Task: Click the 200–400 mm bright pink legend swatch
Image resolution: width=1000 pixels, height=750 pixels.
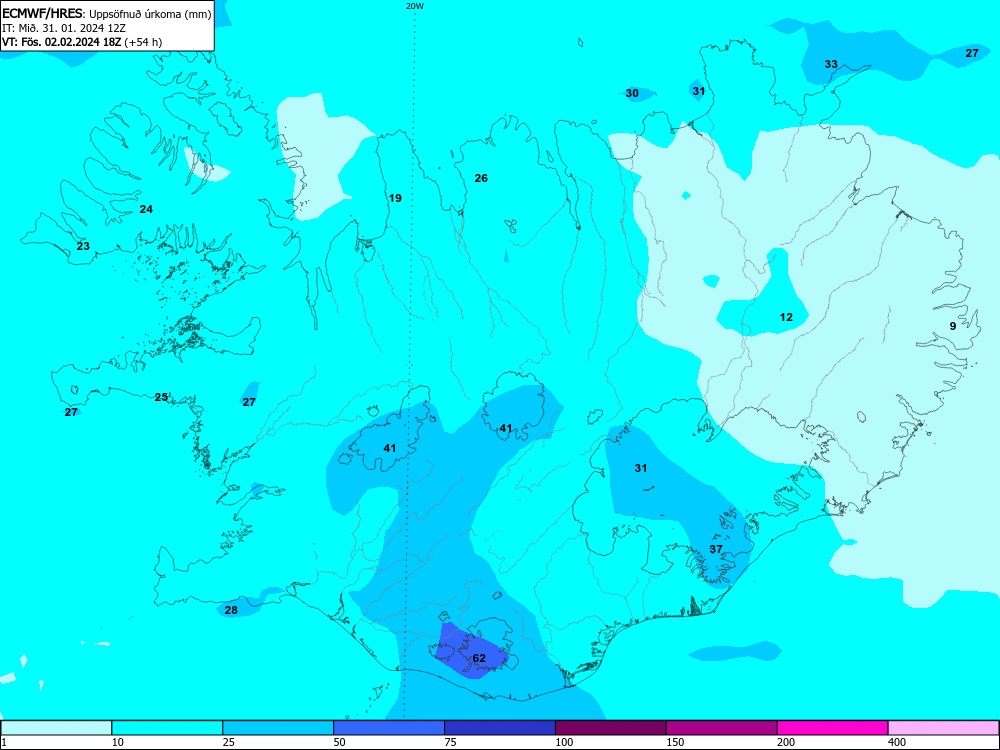Action: click(833, 728)
